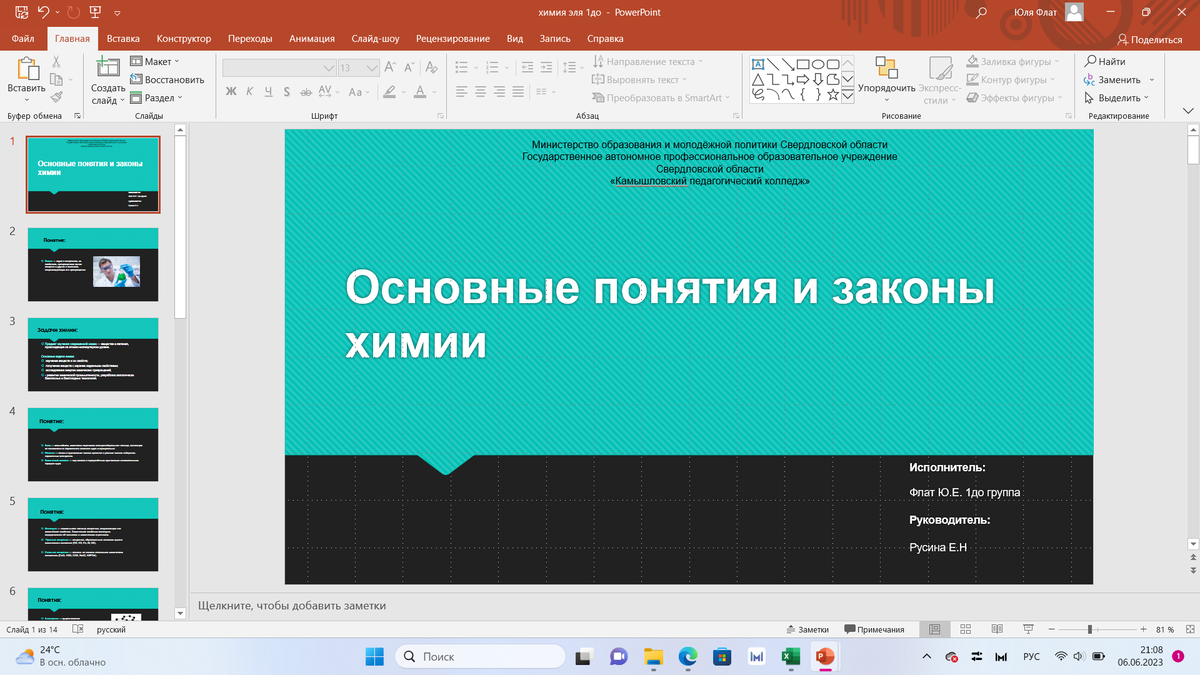This screenshot has width=1200, height=675.
Task: Click the Copy icon in clipboard group
Action: pyautogui.click(x=57, y=79)
